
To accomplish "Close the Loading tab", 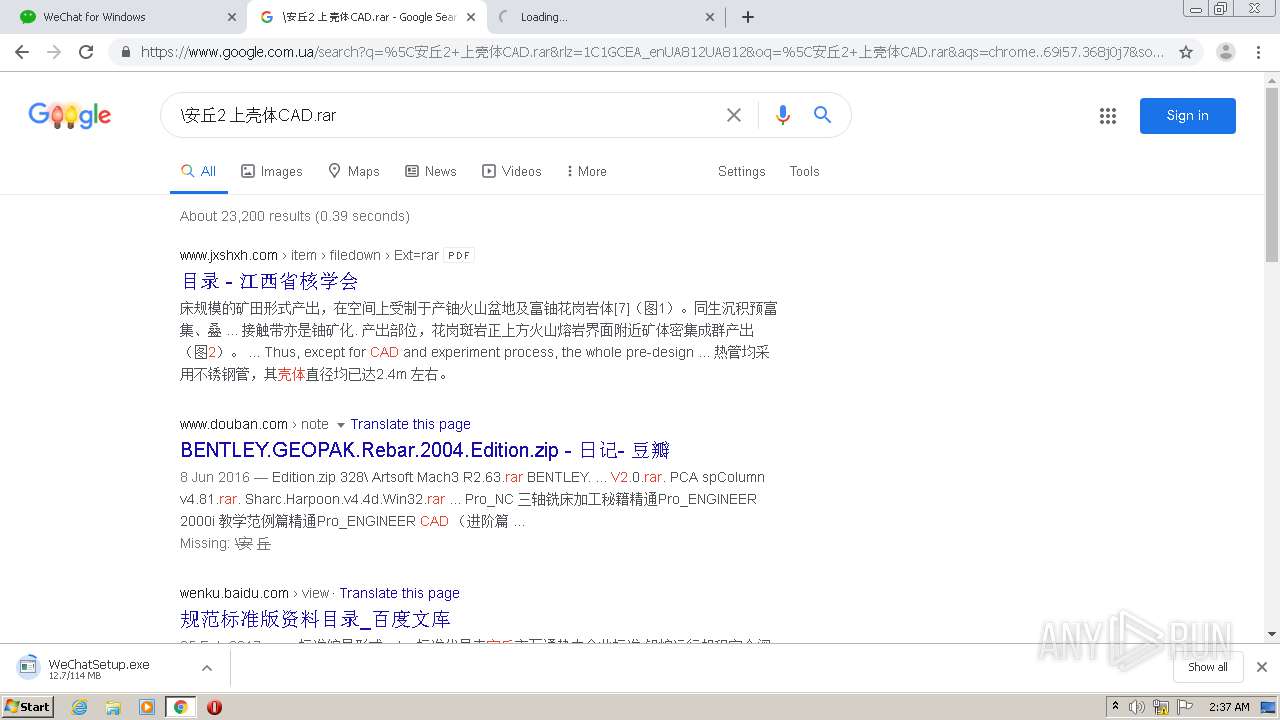I will coord(710,17).
